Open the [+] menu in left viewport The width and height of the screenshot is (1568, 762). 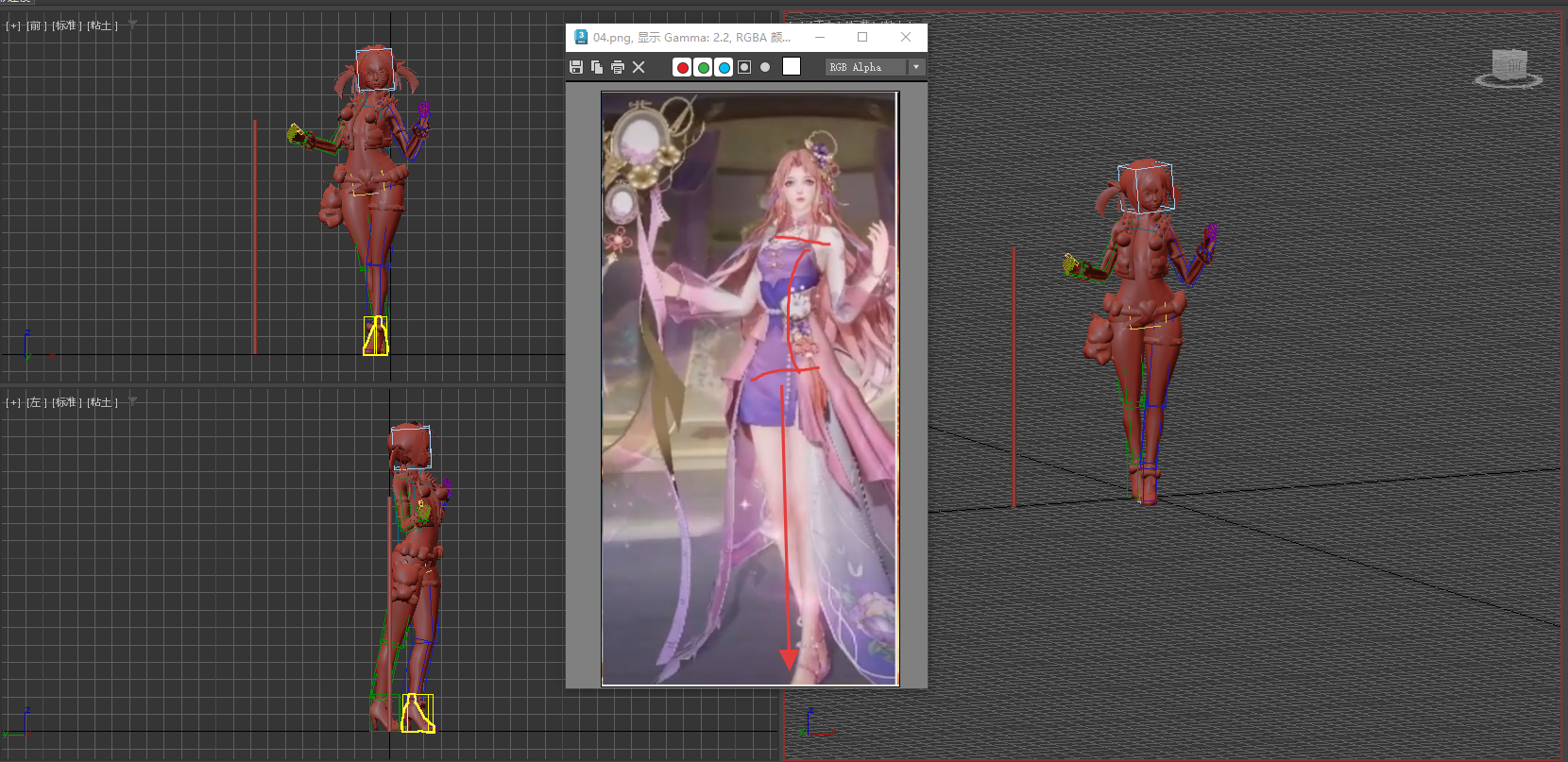pos(13,402)
